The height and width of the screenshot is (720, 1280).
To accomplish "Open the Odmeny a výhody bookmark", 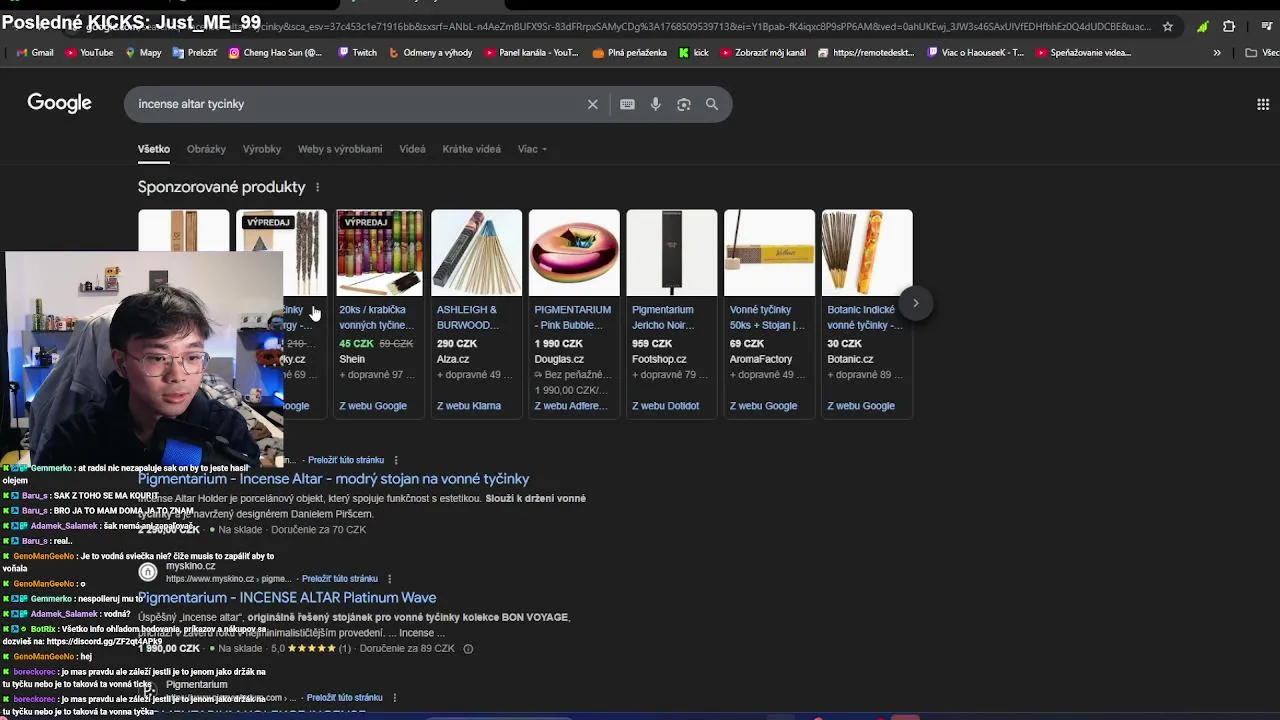I will tap(431, 53).
